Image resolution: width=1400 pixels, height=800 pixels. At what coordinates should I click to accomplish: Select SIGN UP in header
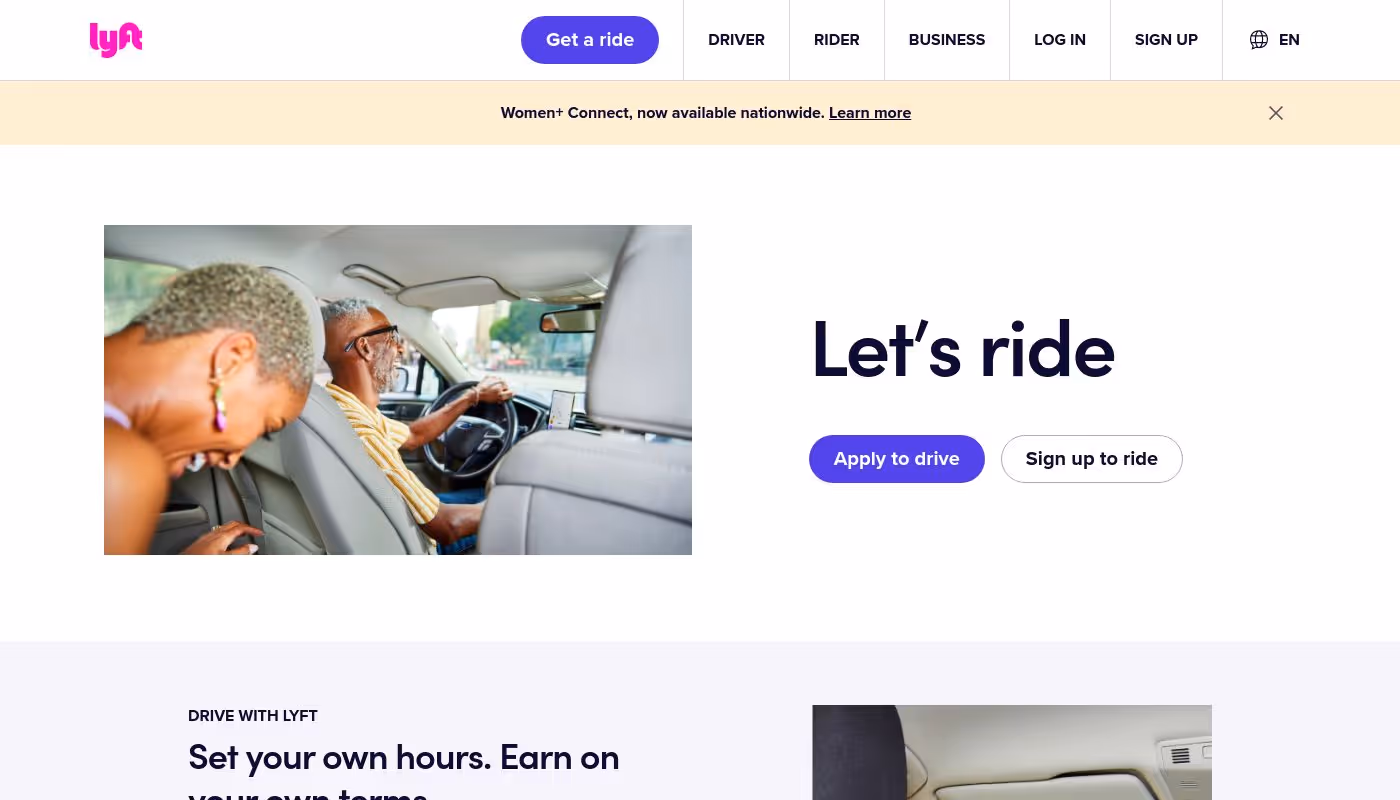click(x=1166, y=40)
